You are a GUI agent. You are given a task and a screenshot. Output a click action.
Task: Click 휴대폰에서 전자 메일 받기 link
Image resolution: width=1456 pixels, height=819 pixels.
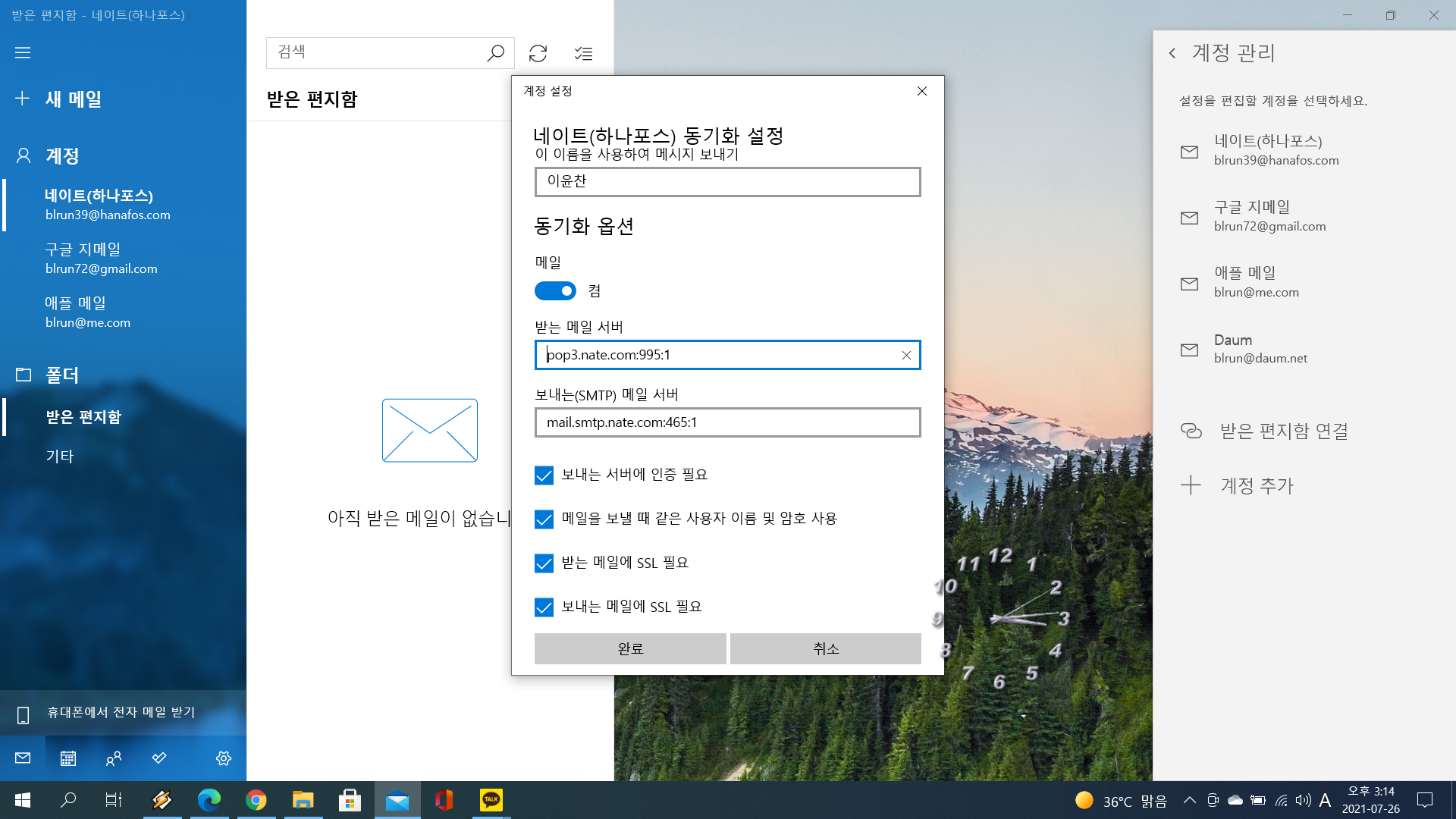(123, 713)
